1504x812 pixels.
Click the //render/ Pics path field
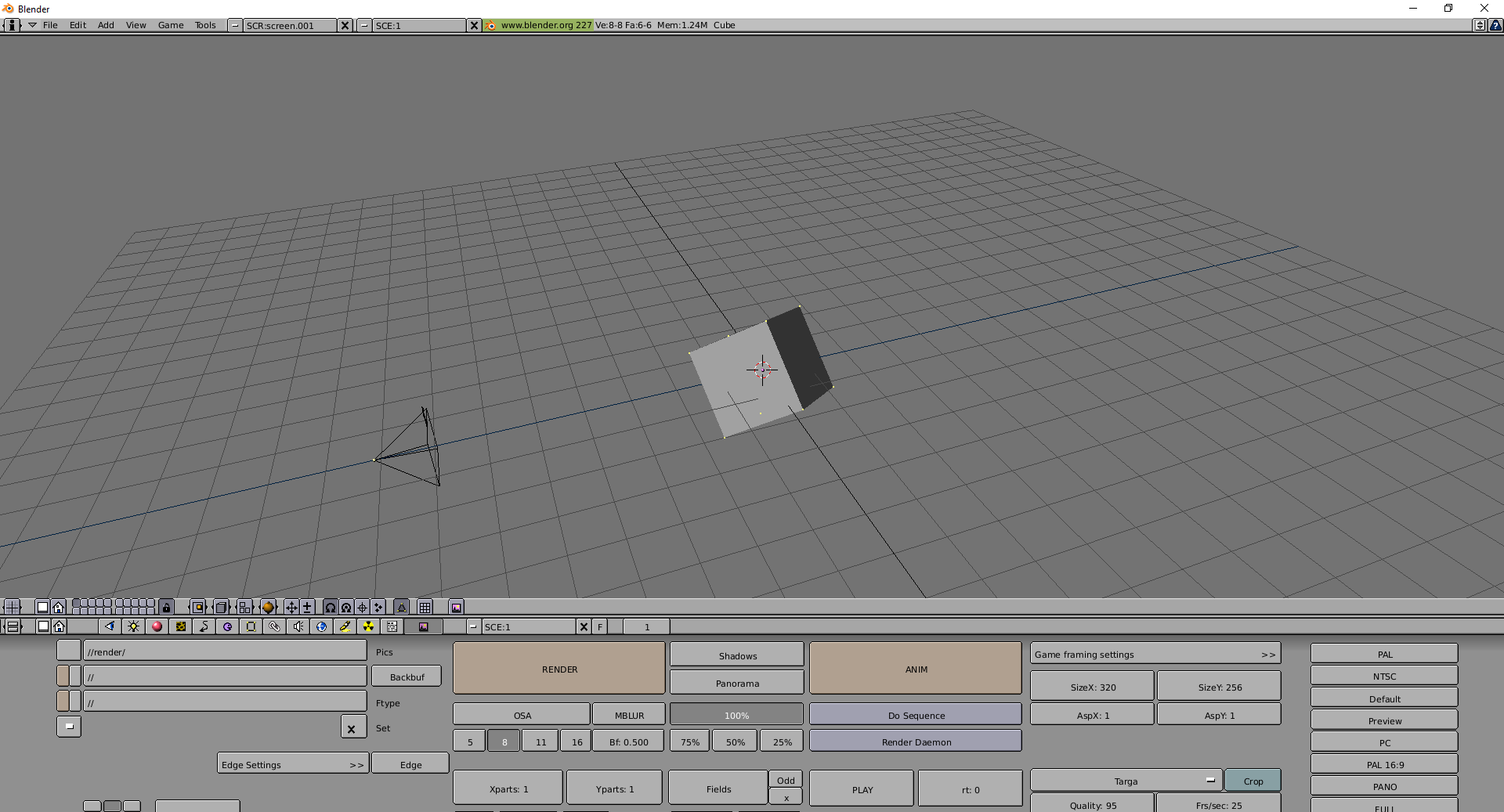tap(225, 651)
